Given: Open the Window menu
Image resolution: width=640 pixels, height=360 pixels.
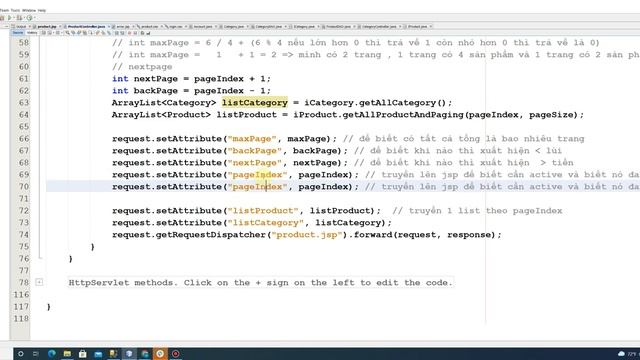Looking at the screenshot, I should click(29, 10).
